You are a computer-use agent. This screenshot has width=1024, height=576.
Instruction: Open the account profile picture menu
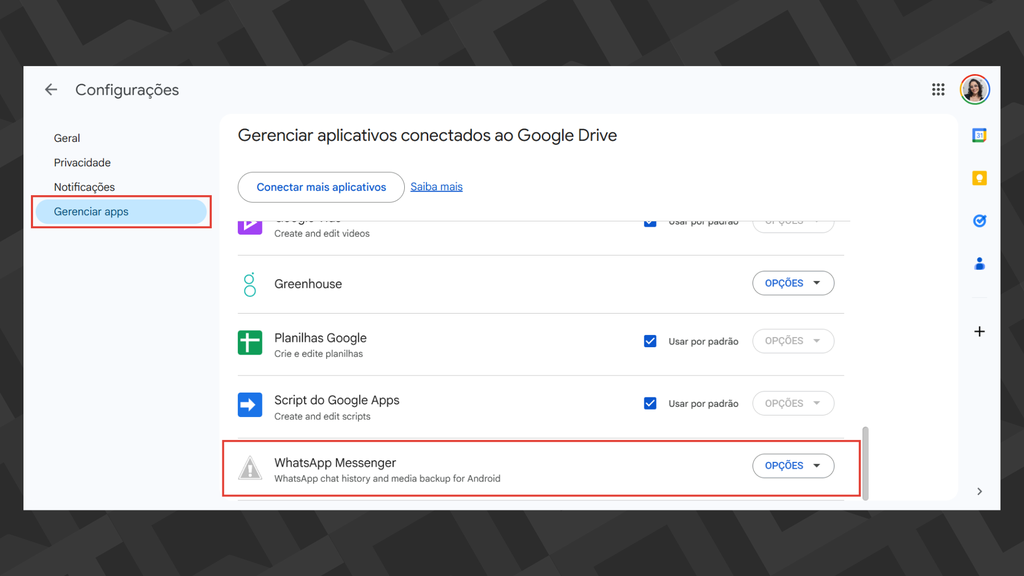tap(974, 89)
